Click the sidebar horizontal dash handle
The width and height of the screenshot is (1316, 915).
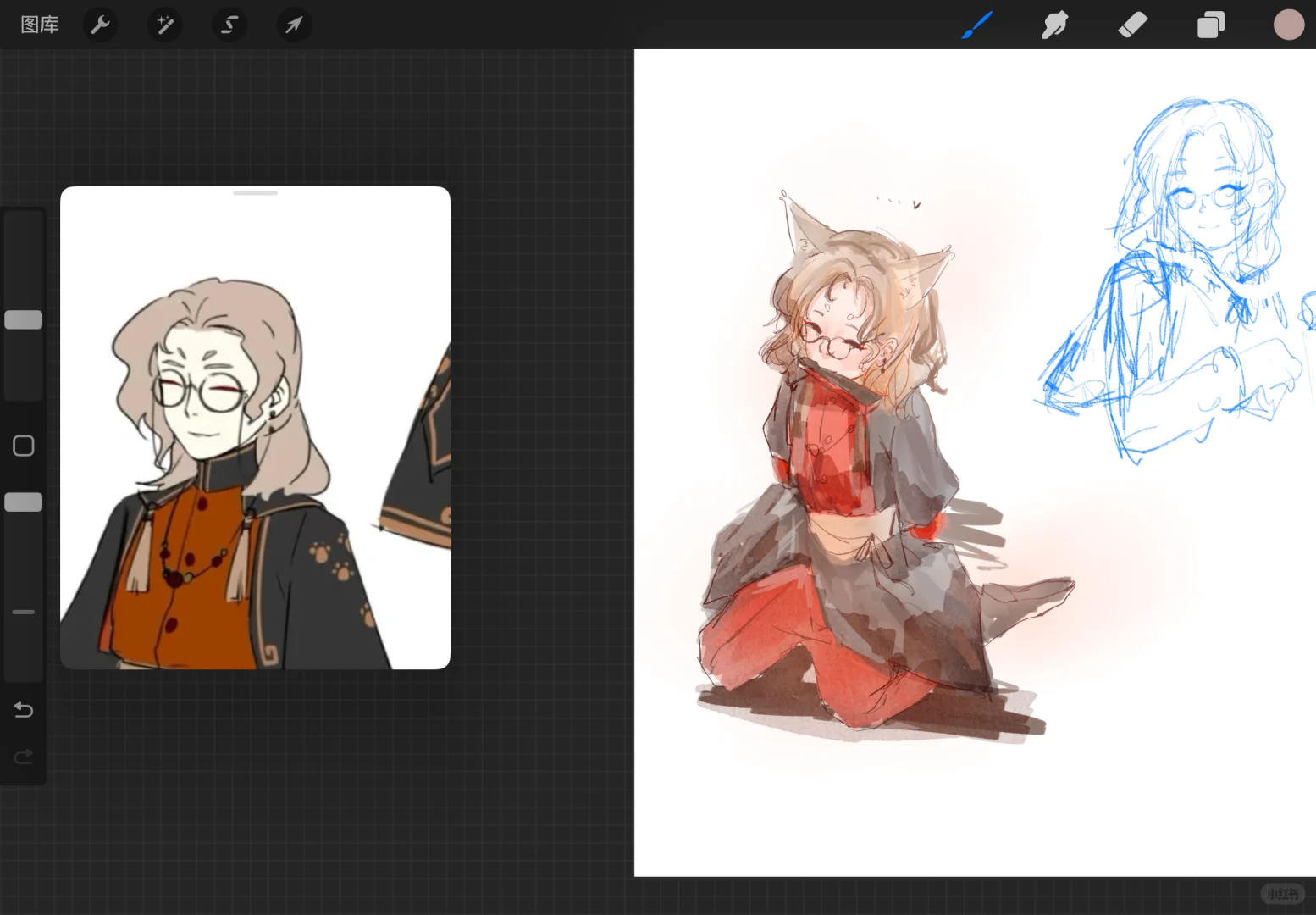click(24, 612)
